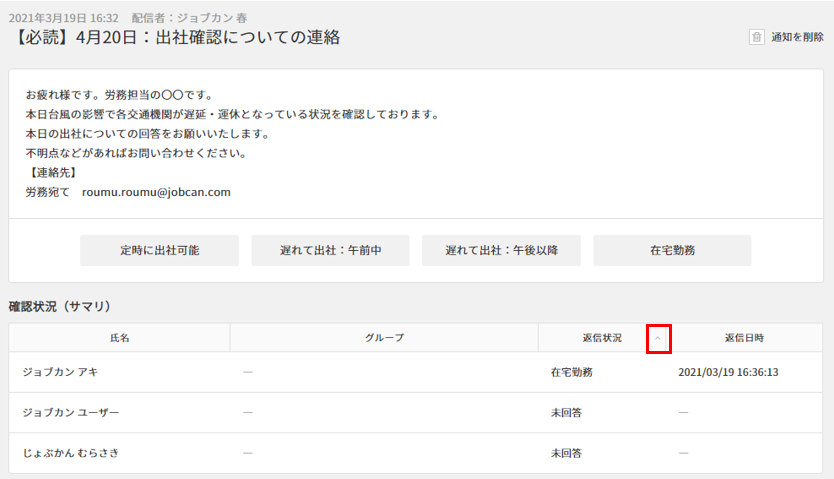Viewport: 834px width, 479px height.
Task: Select the 遅れて出社：午前中 response button
Action: click(330, 251)
